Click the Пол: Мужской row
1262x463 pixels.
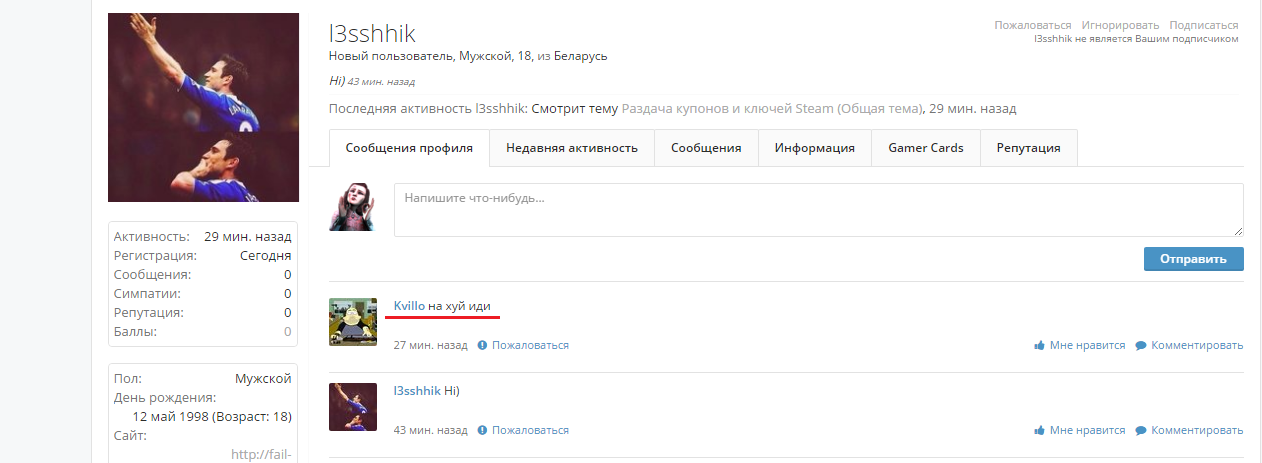coord(203,378)
